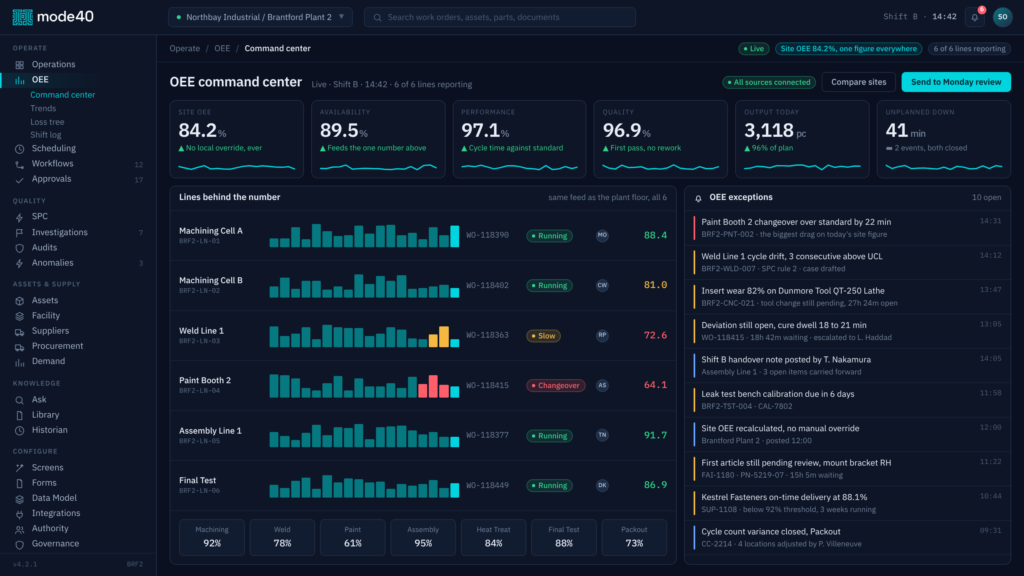Click the AS operator badge on Paint Booth 2
Screen dimensions: 1024x576
602,385
